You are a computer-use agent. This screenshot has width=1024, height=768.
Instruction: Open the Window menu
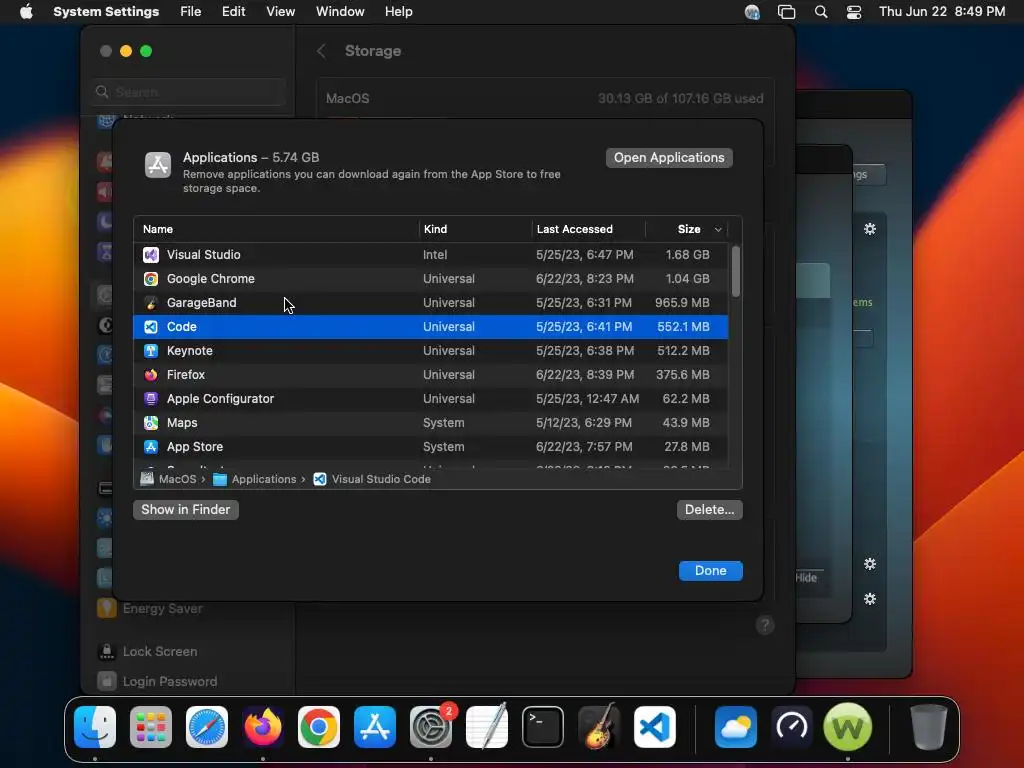pos(340,12)
